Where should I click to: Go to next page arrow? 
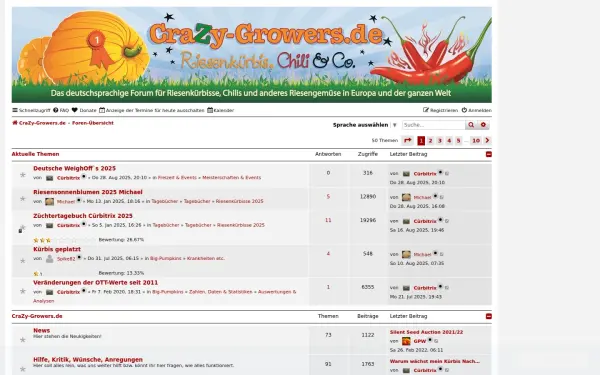(487, 140)
